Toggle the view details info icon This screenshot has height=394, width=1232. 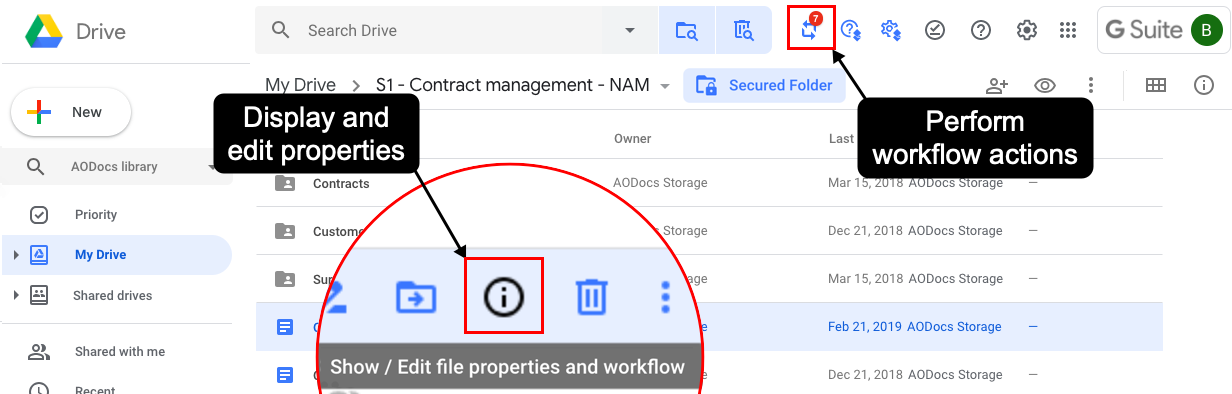[1204, 86]
